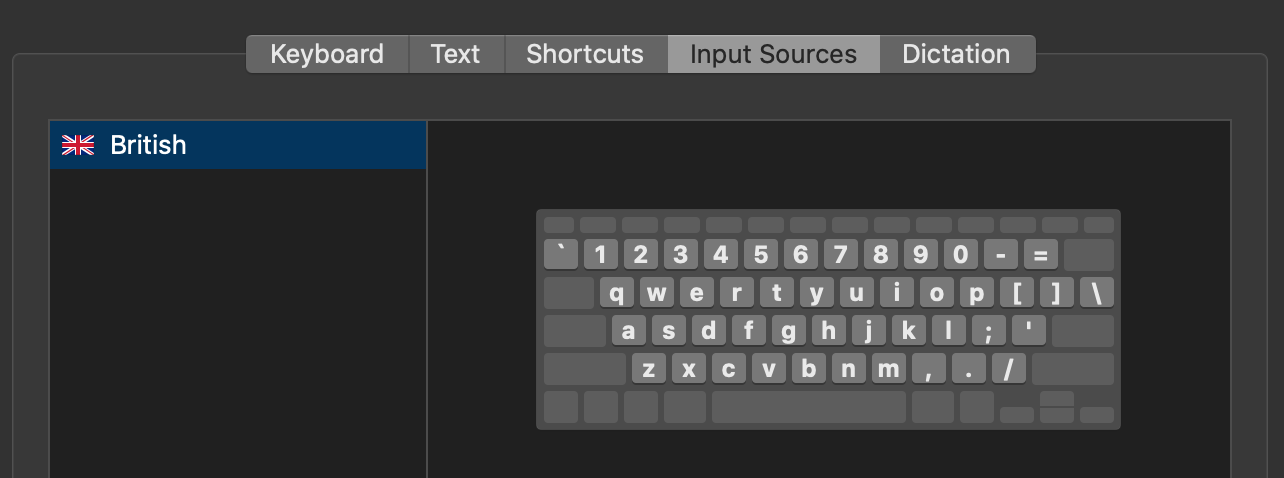Click the forward slash key on preview
Screen dimensions: 1284x478
pyautogui.click(x=1008, y=369)
